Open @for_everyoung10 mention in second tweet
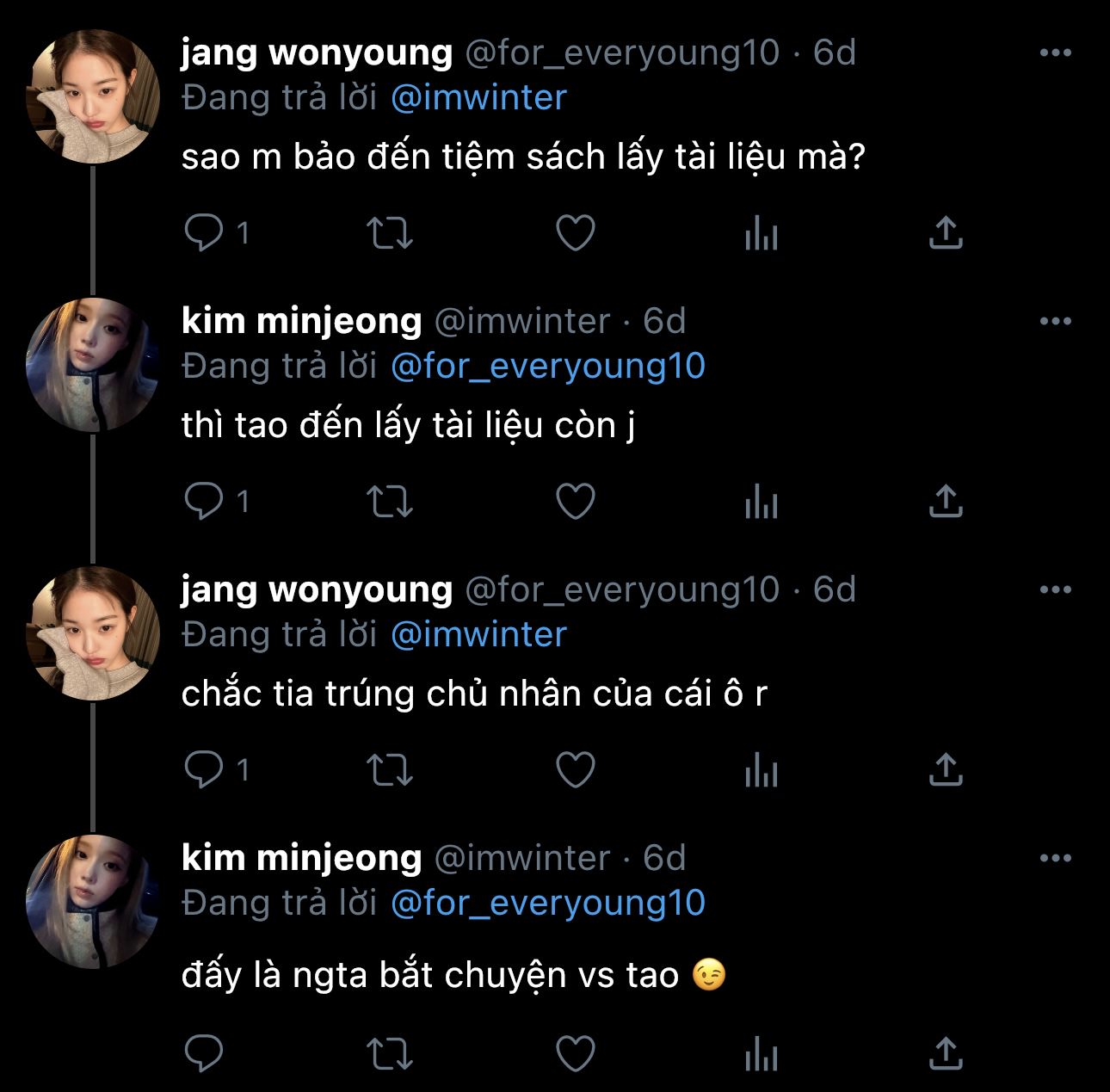This screenshot has width=1110, height=1092. tap(547, 366)
